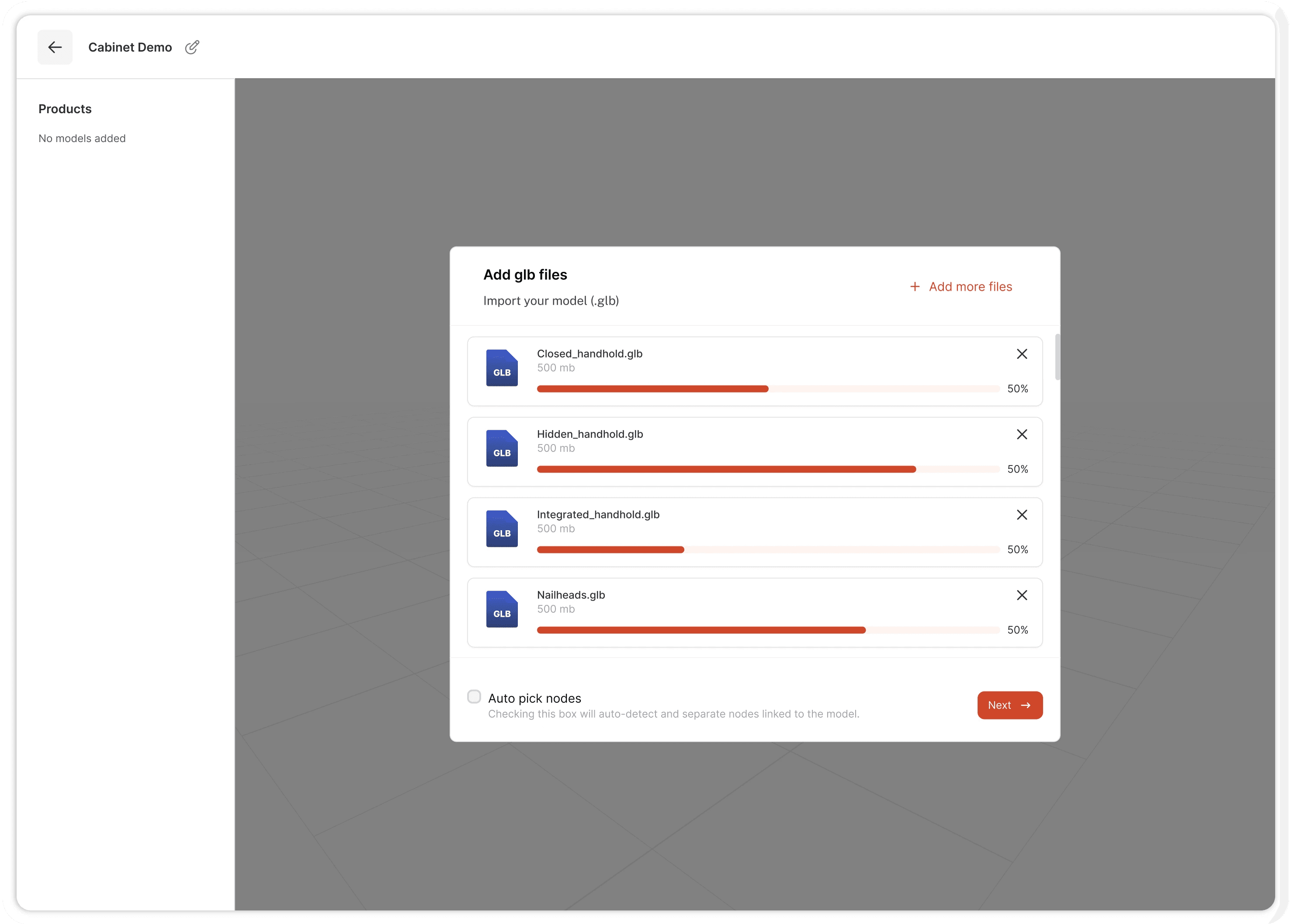Click the GLB file icon for Nailheads.glb
This screenshot has width=1290, height=924.
(502, 609)
